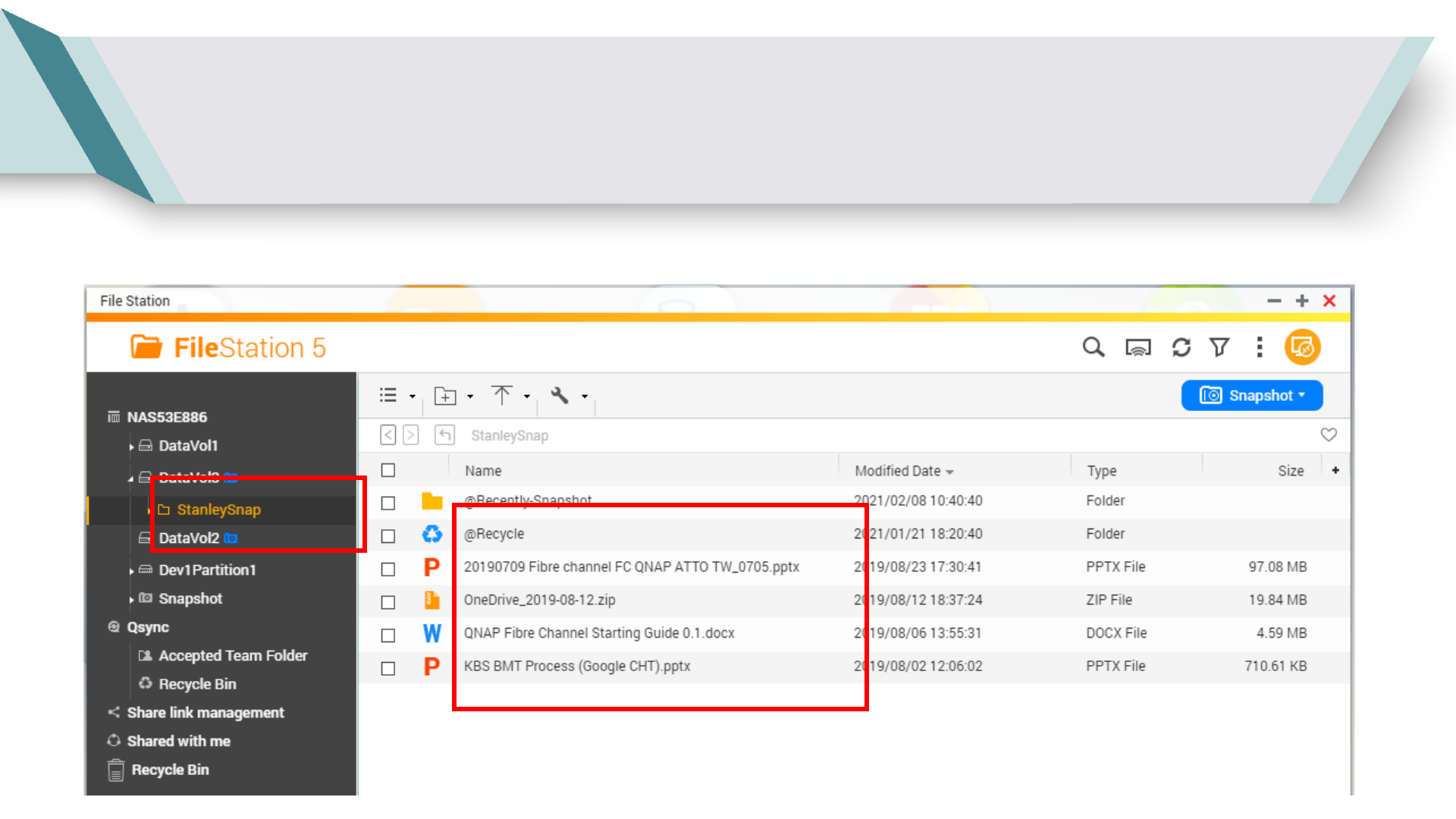Open the blue Snapshot dropdown button
Image resolution: width=1456 pixels, height=819 pixels.
click(x=1252, y=395)
